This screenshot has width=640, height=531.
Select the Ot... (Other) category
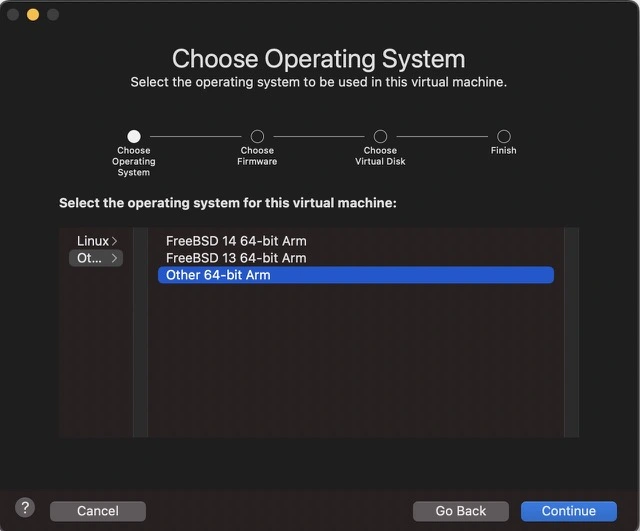[x=96, y=258]
